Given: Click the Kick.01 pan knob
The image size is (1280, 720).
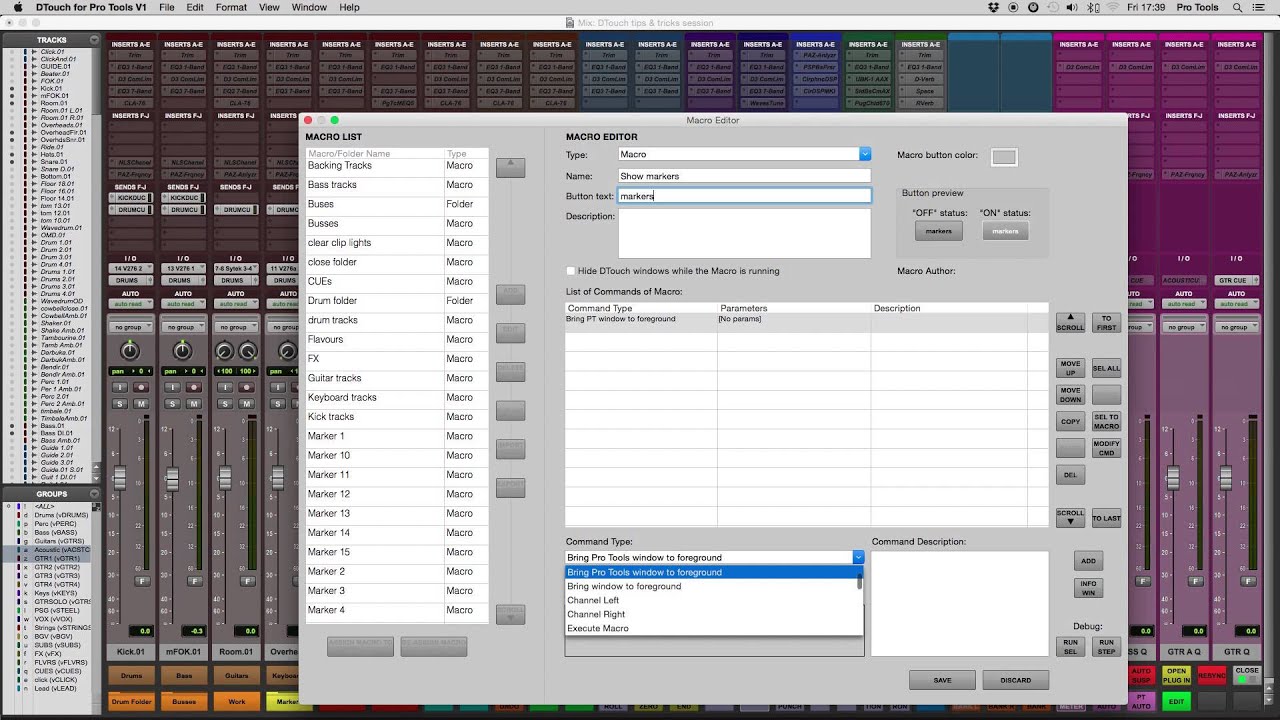Looking at the screenshot, I should 130,351.
